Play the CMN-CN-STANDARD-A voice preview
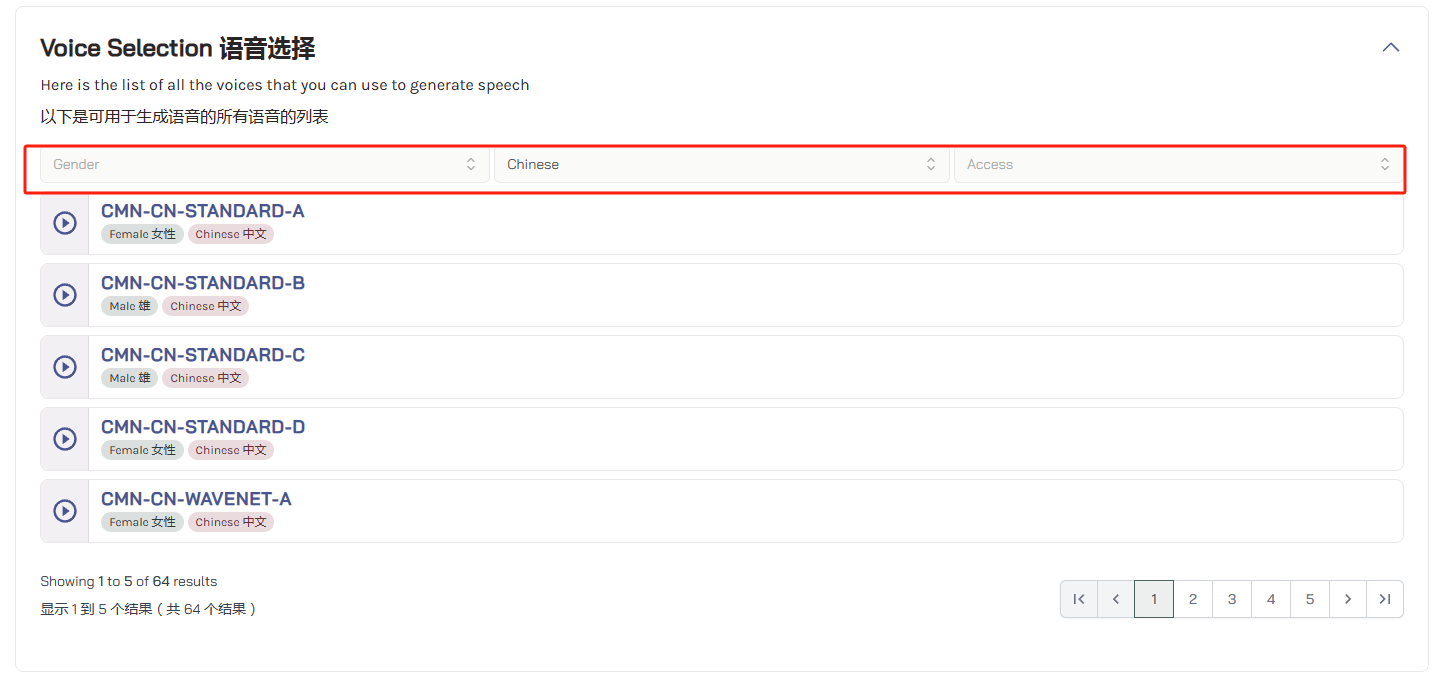 (65, 223)
